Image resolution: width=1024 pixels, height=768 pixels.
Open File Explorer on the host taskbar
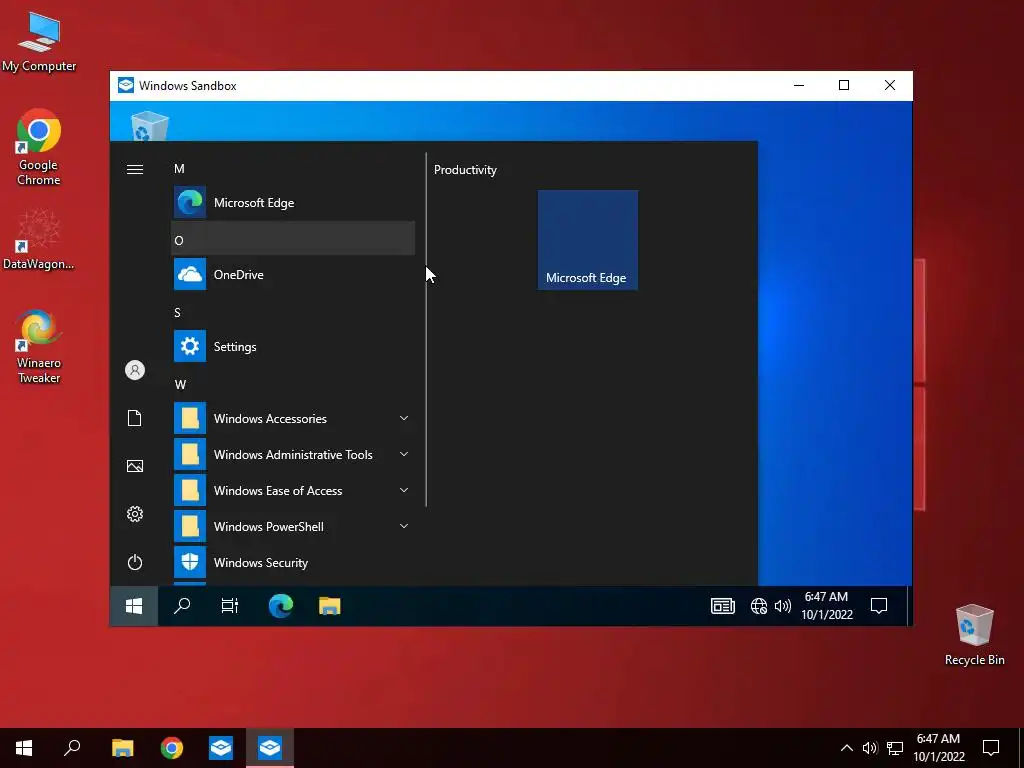[123, 748]
